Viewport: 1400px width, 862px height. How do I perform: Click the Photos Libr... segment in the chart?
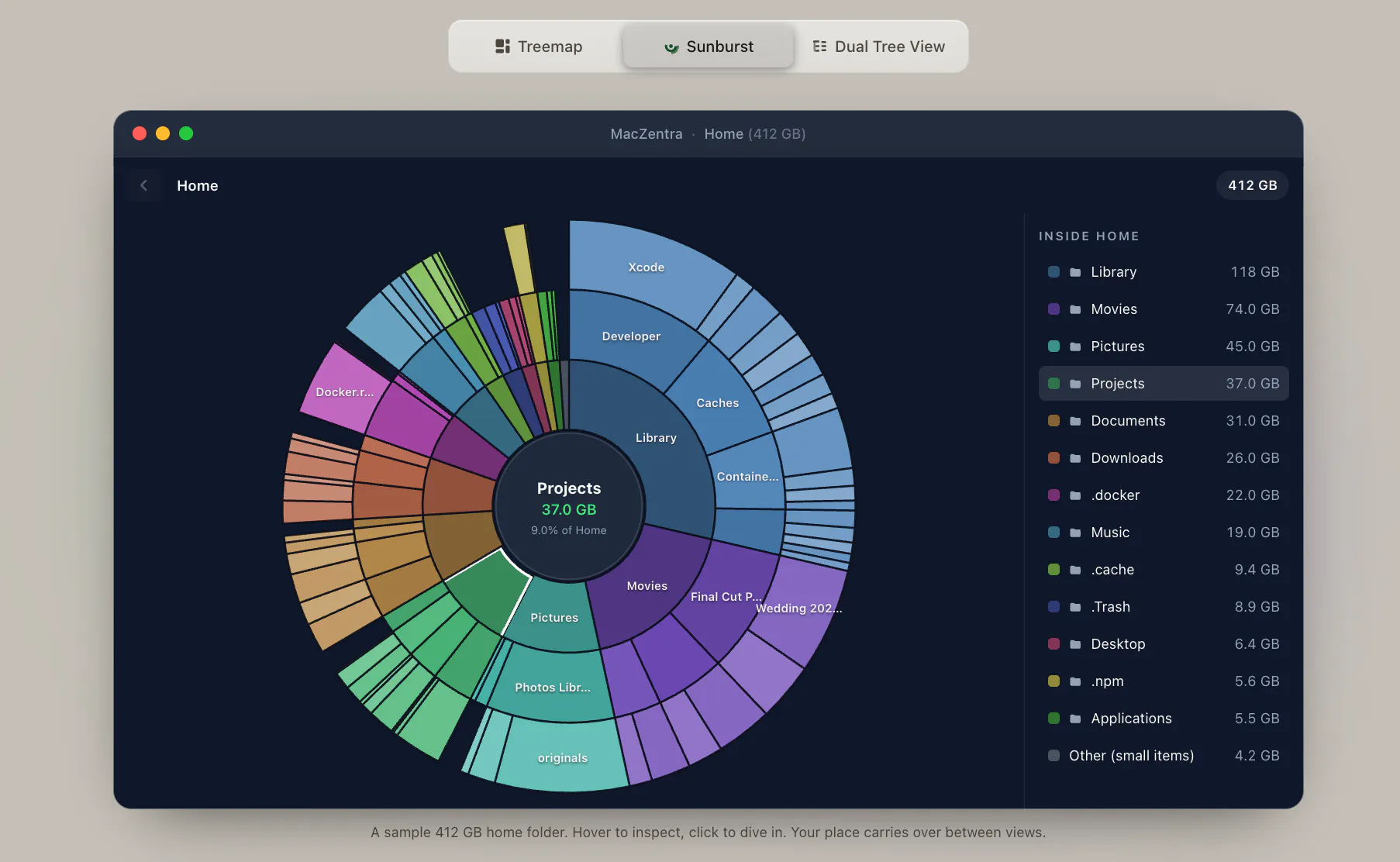552,688
